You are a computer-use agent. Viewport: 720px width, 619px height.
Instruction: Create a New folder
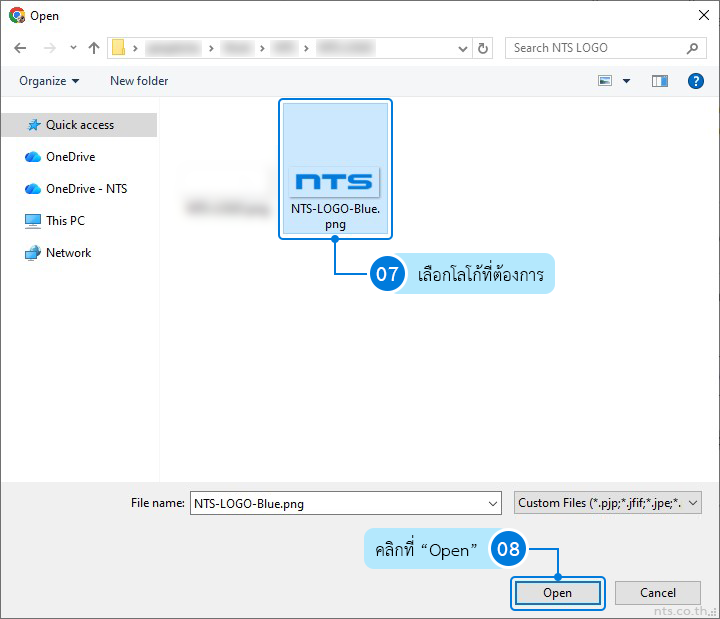139,81
